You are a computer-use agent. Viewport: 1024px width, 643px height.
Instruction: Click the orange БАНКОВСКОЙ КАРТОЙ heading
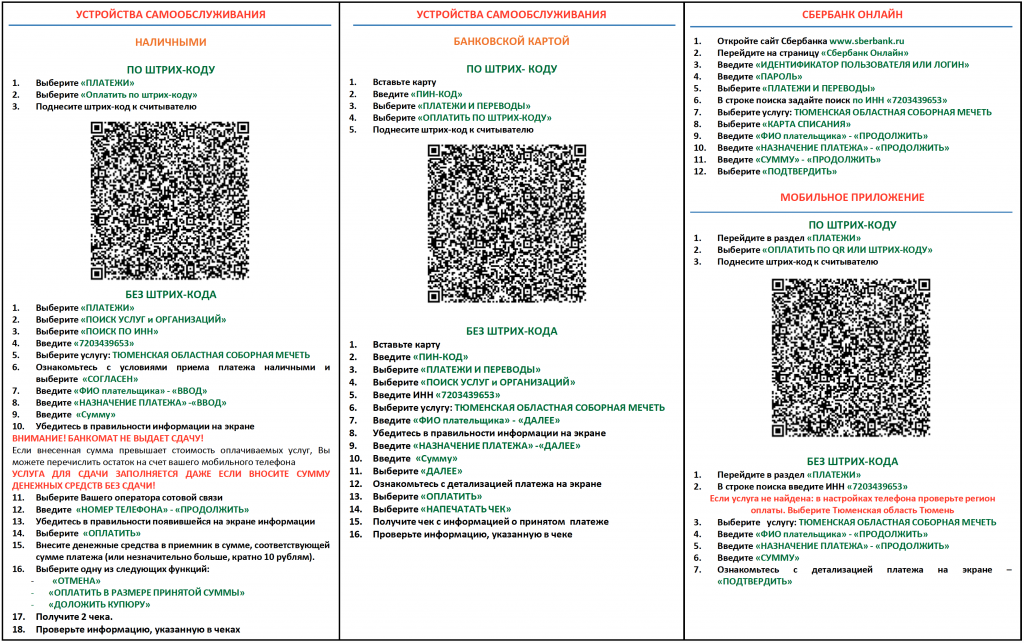point(511,41)
